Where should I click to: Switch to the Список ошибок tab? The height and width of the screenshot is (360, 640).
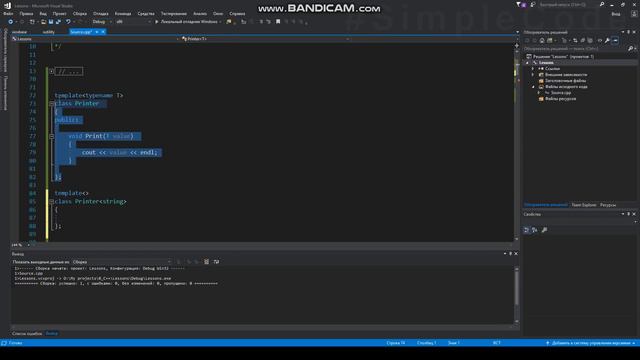point(27,334)
